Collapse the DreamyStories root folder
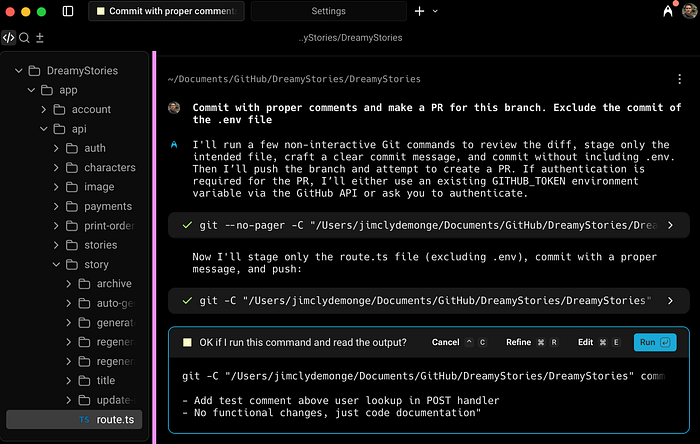This screenshot has width=700, height=444. (x=19, y=71)
